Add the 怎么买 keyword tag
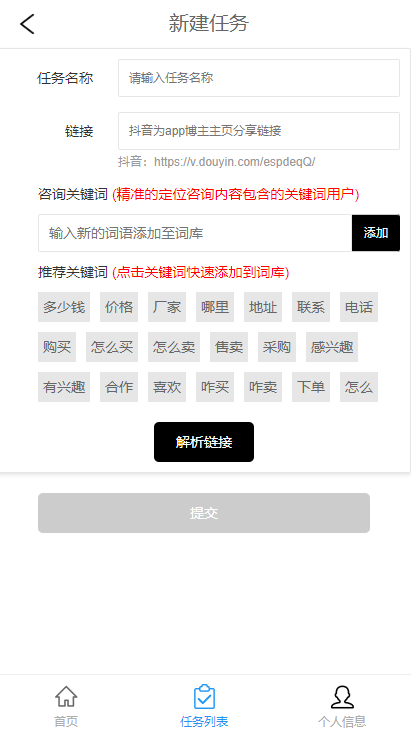 point(112,347)
